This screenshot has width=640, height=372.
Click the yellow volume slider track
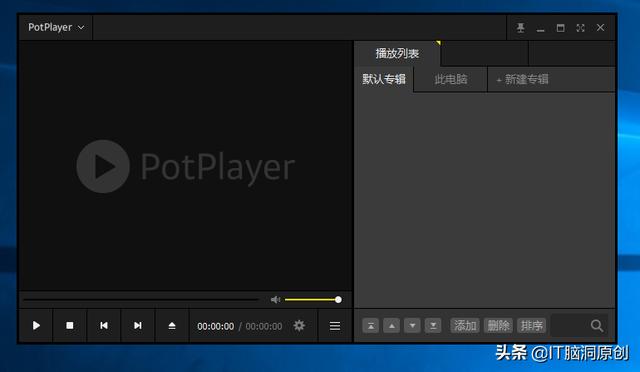312,300
